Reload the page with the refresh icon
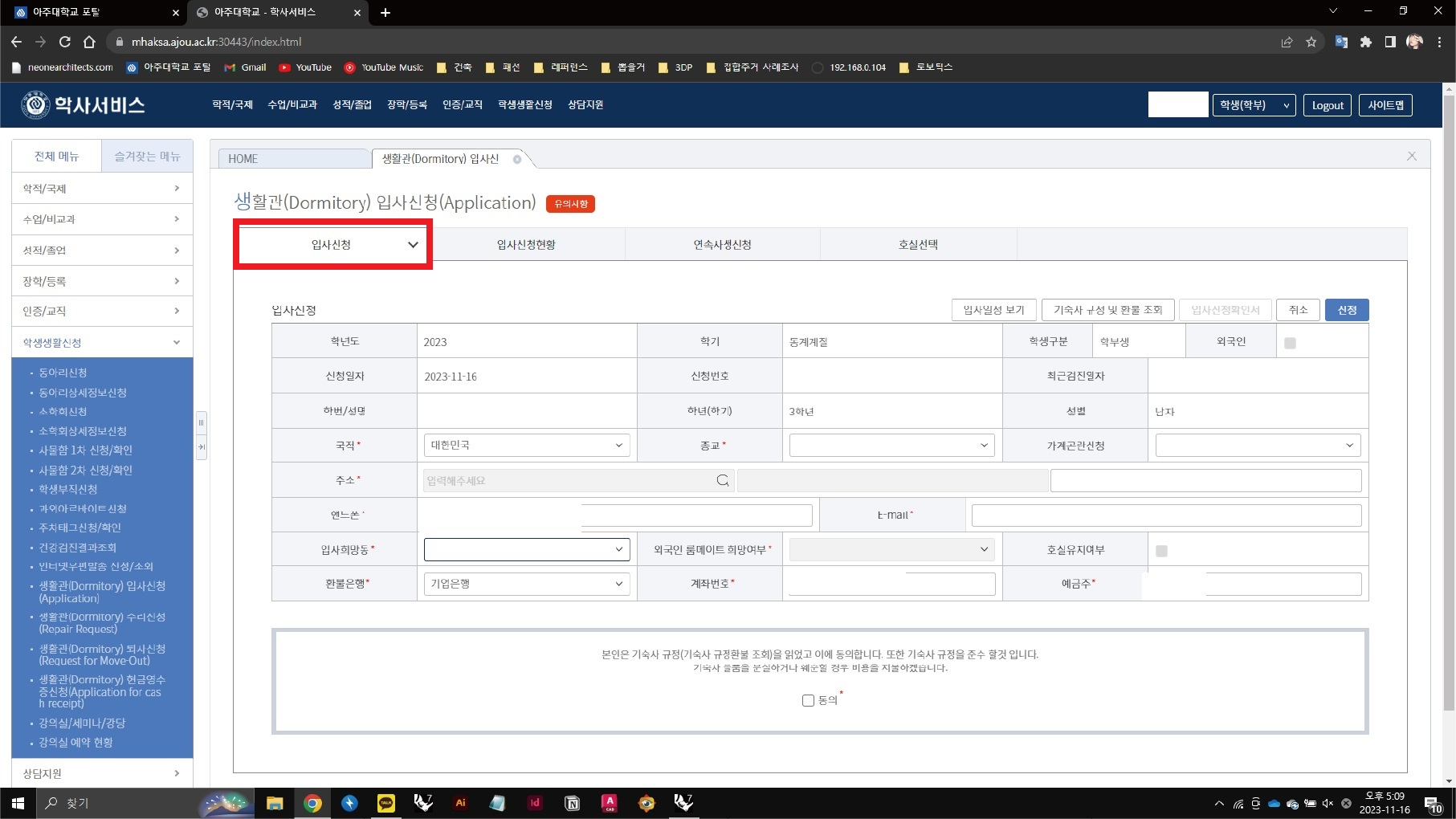The height and width of the screenshot is (819, 1456). point(65,42)
